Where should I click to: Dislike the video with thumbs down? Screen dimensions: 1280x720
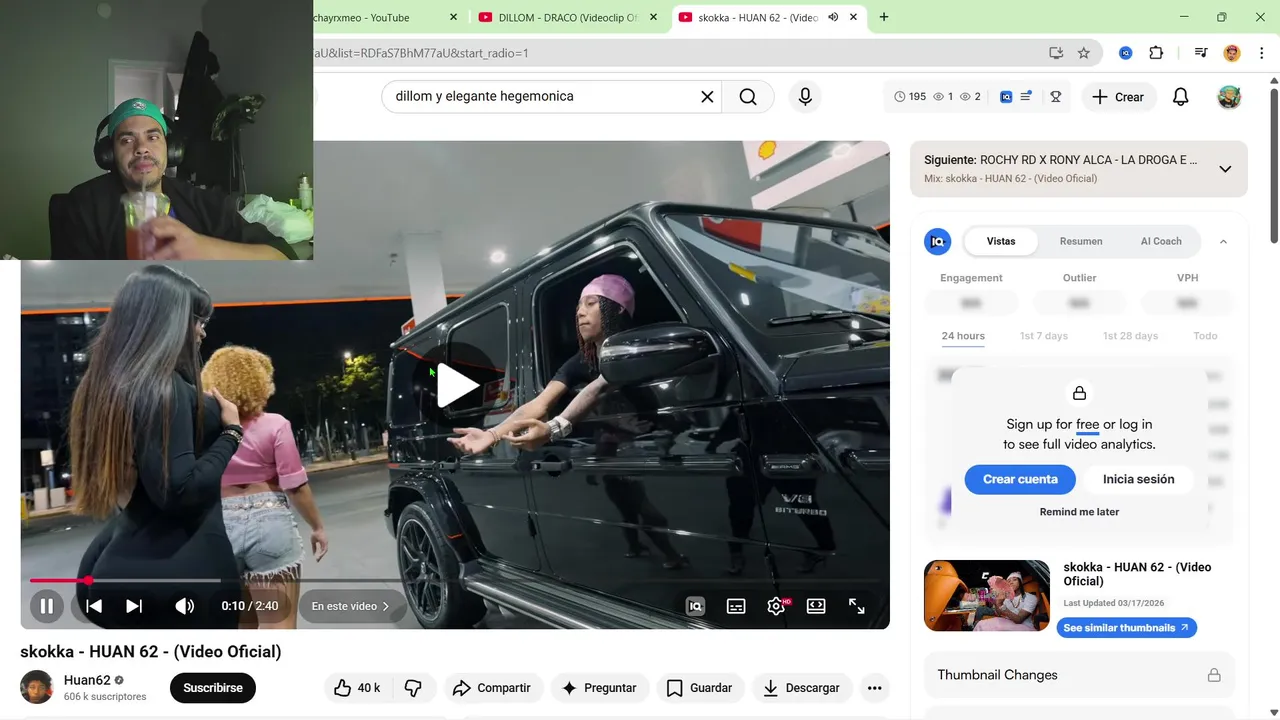(413, 688)
